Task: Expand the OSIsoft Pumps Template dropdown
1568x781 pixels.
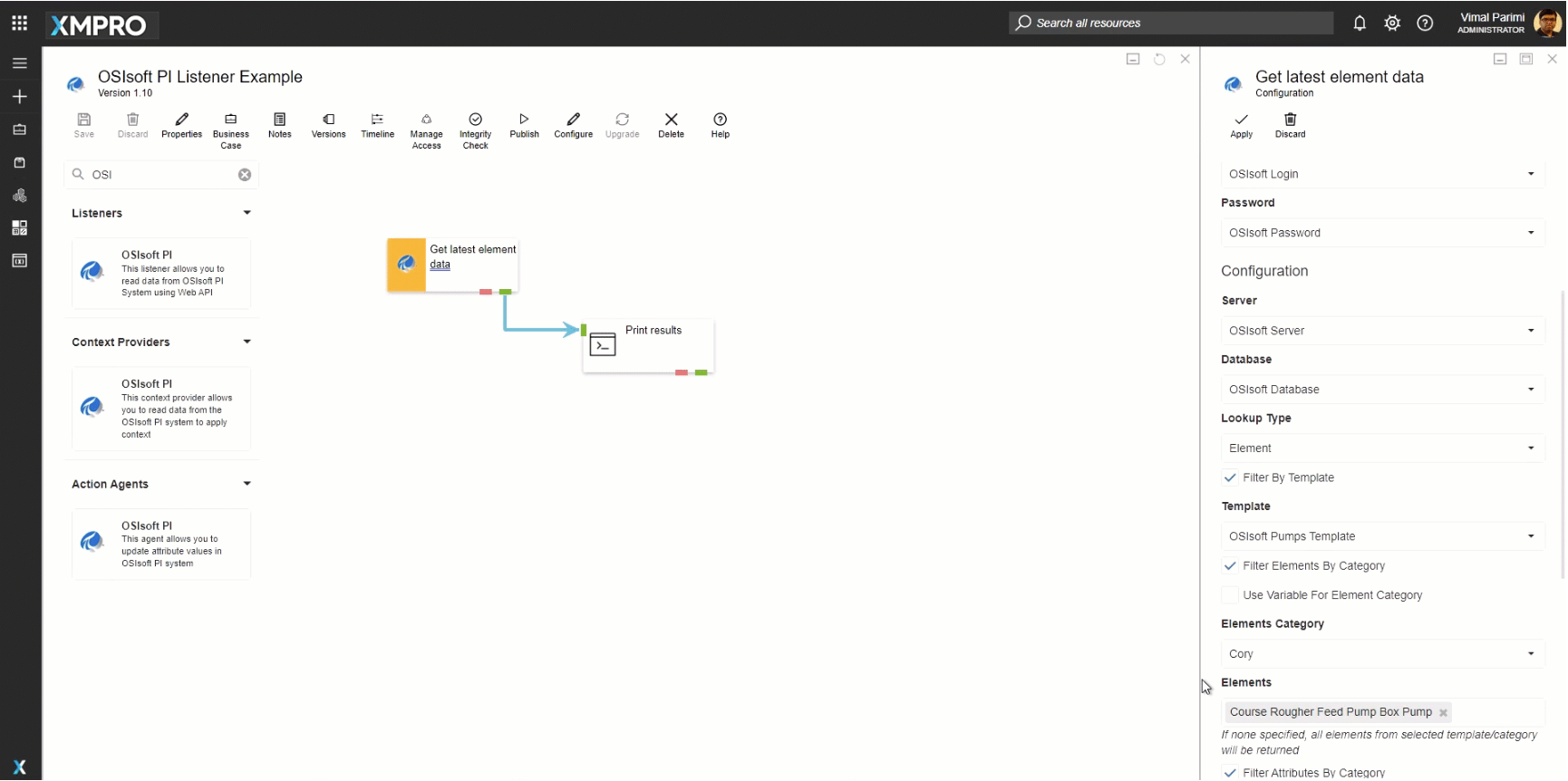Action: coord(1381,536)
